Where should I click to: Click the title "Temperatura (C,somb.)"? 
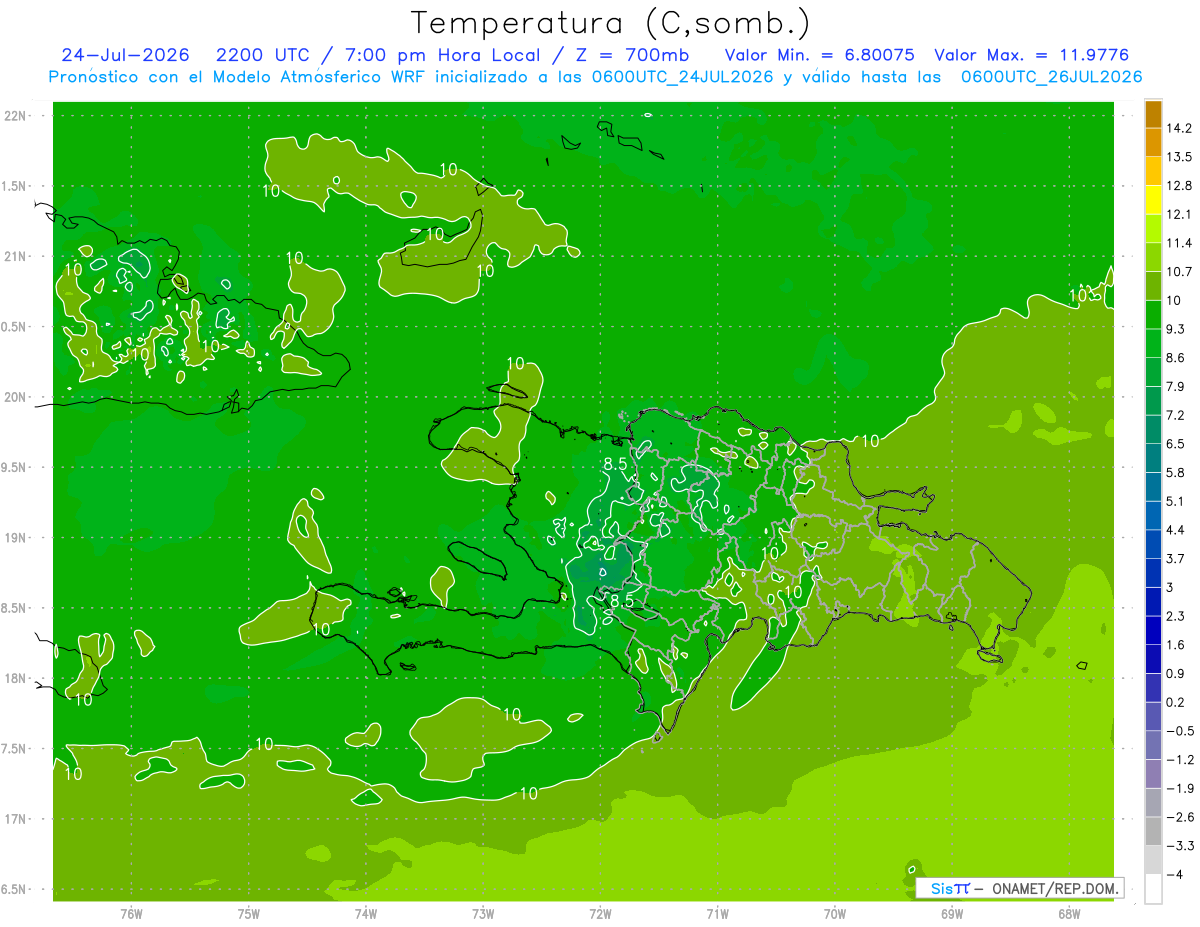tap(611, 23)
